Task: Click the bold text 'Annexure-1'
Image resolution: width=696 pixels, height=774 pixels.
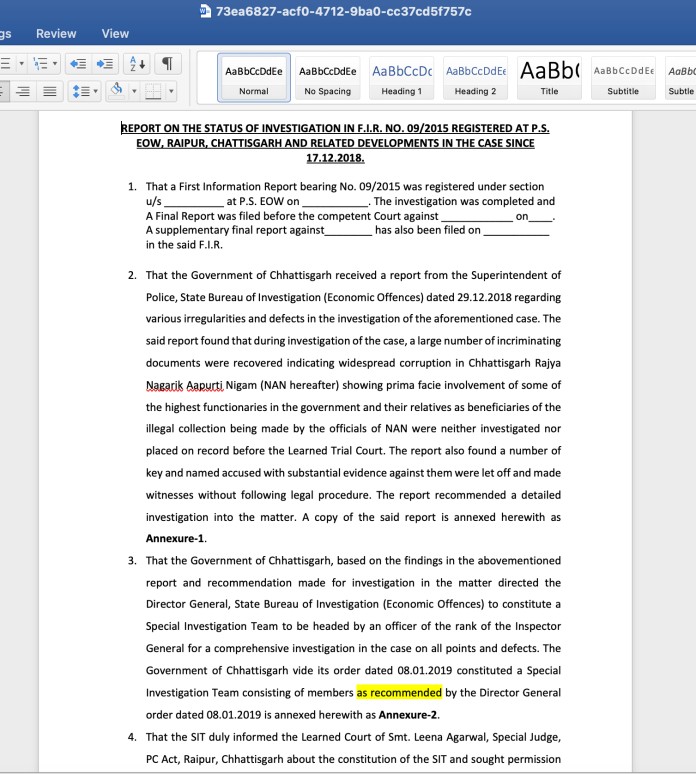Action: [x=175, y=539]
